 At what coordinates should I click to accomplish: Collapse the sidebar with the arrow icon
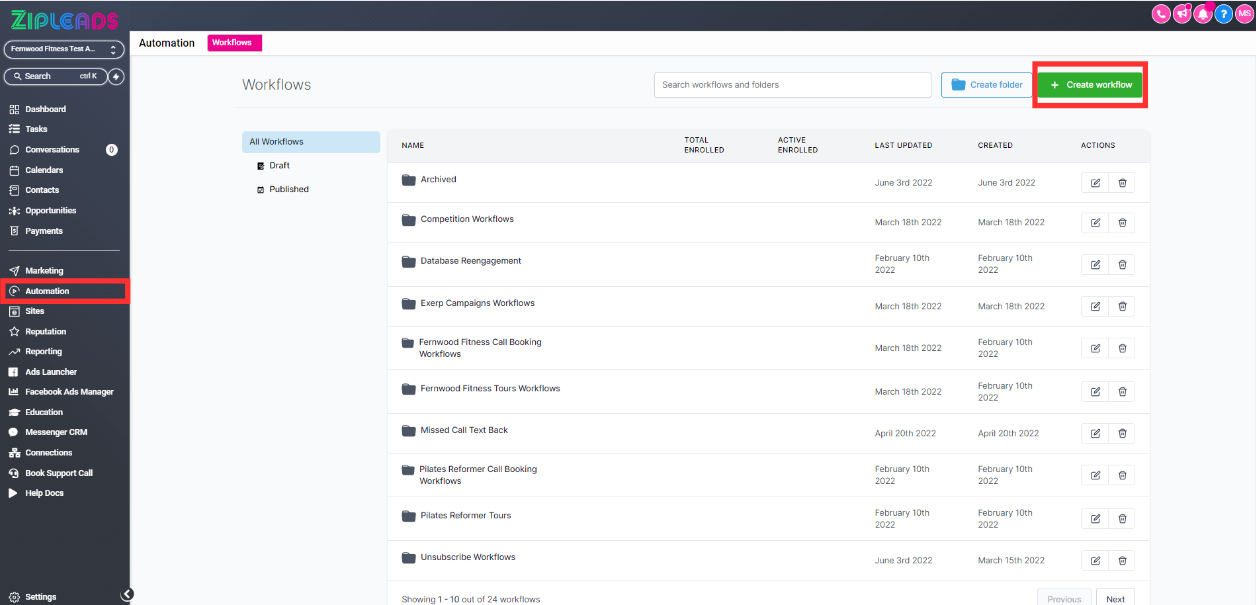pyautogui.click(x=127, y=594)
